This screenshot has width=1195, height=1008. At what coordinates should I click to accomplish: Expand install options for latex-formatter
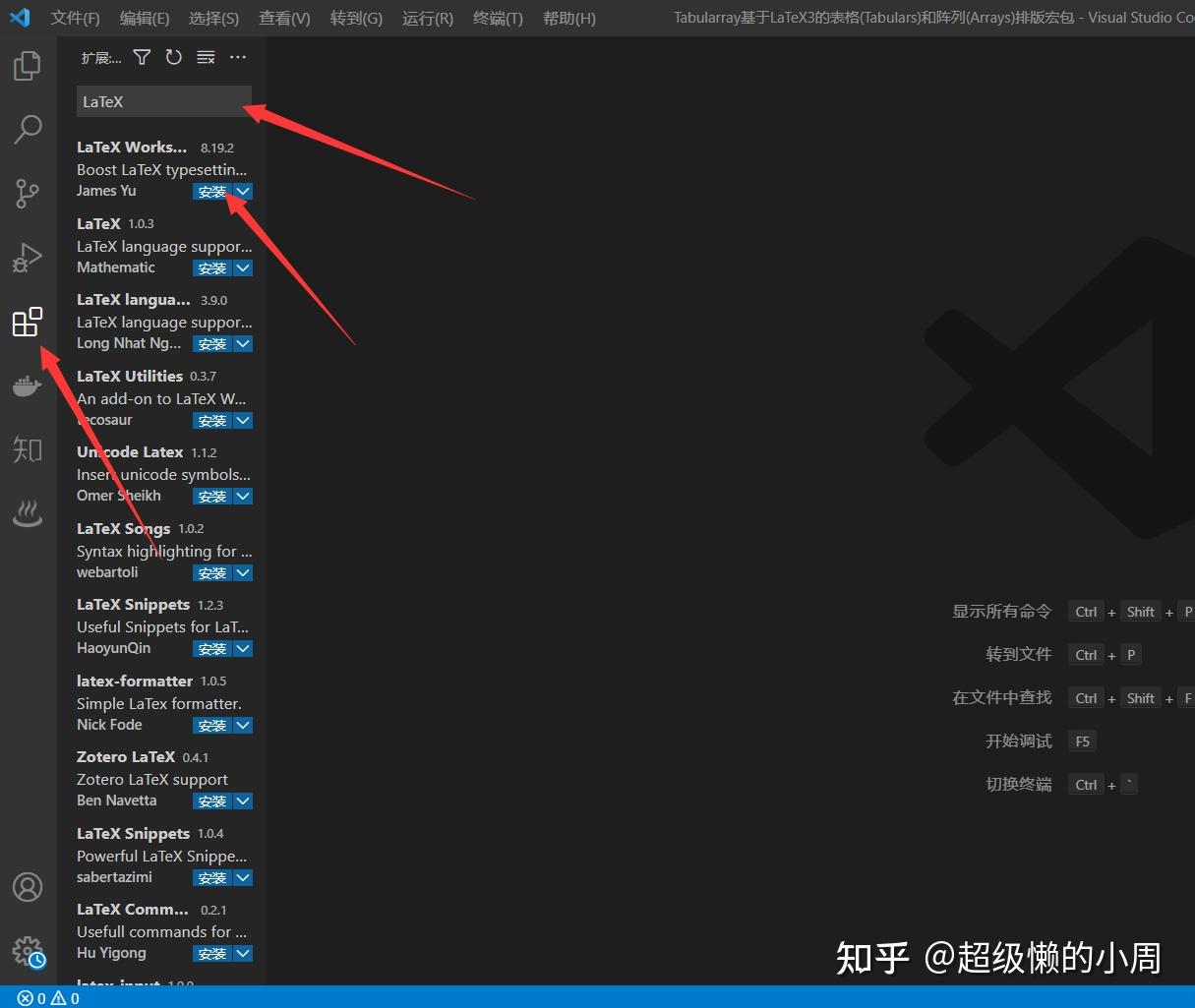coord(242,725)
